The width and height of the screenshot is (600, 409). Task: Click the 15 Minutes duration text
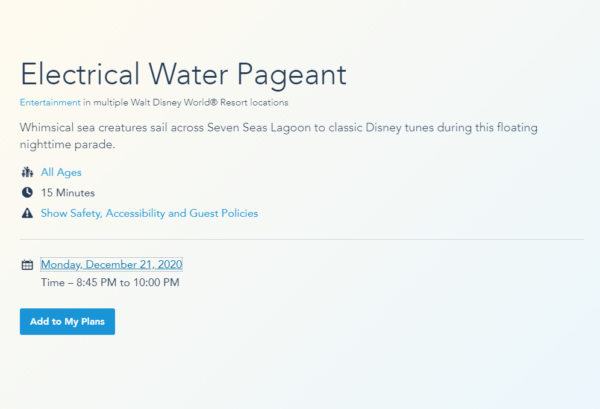(68, 192)
